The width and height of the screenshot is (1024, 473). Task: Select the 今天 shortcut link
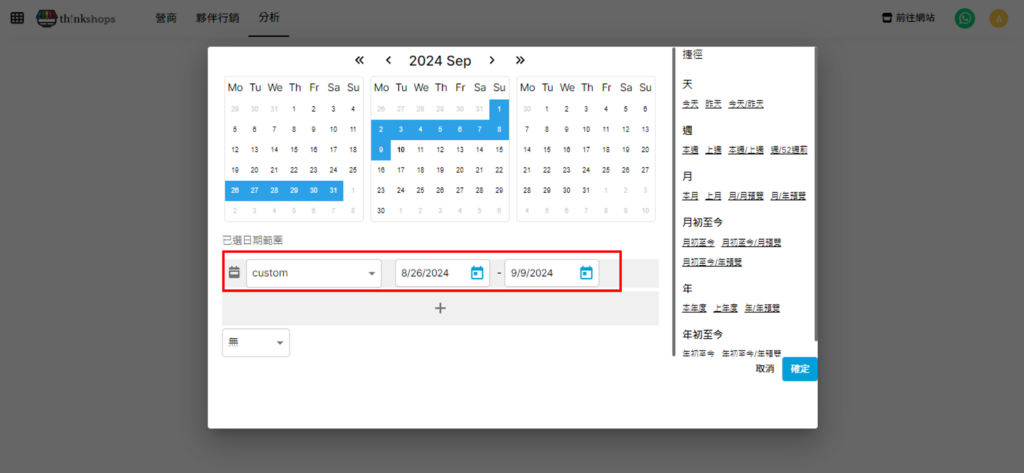pyautogui.click(x=690, y=104)
